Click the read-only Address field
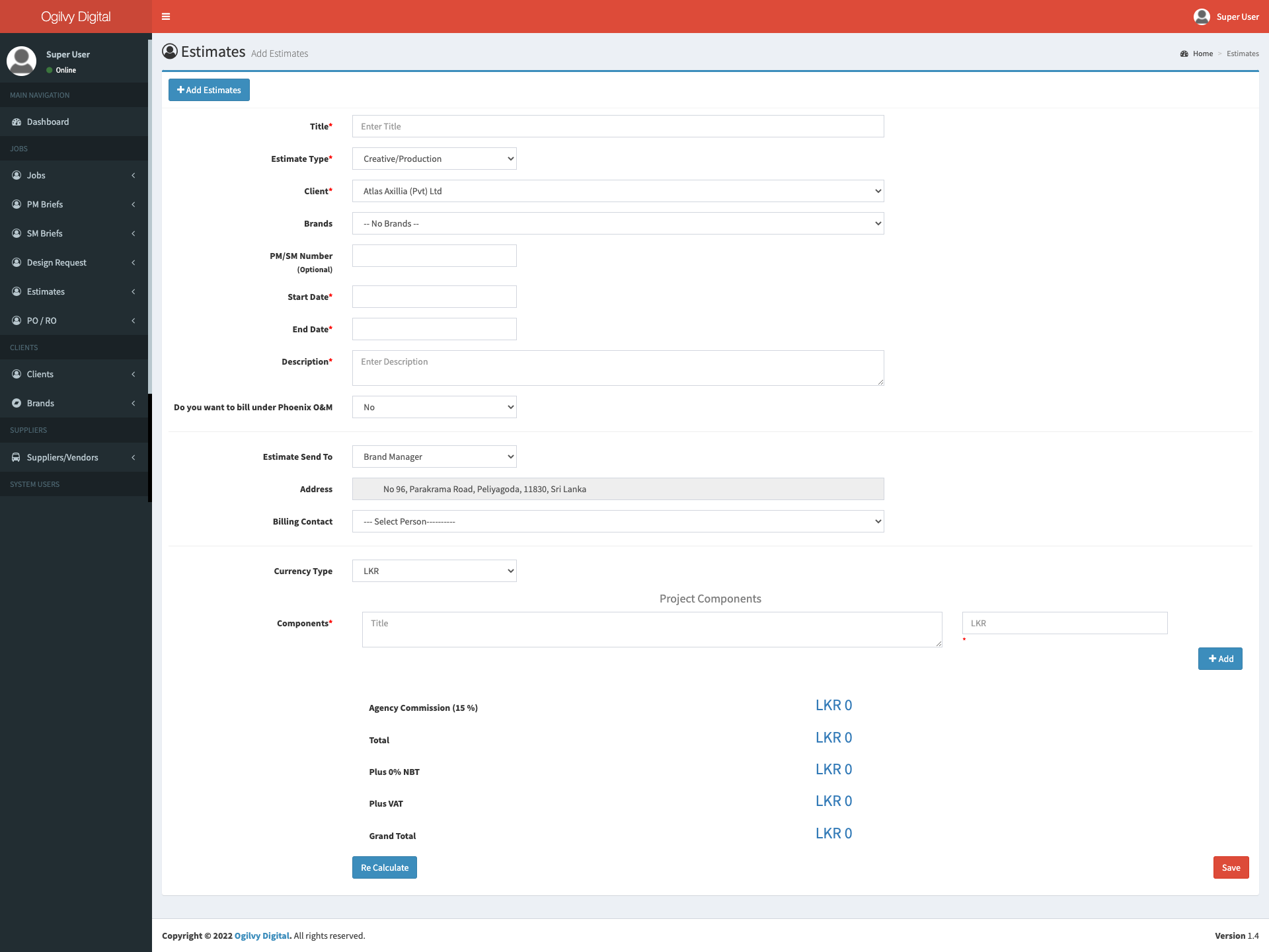Viewport: 1269px width, 952px height. pos(618,489)
